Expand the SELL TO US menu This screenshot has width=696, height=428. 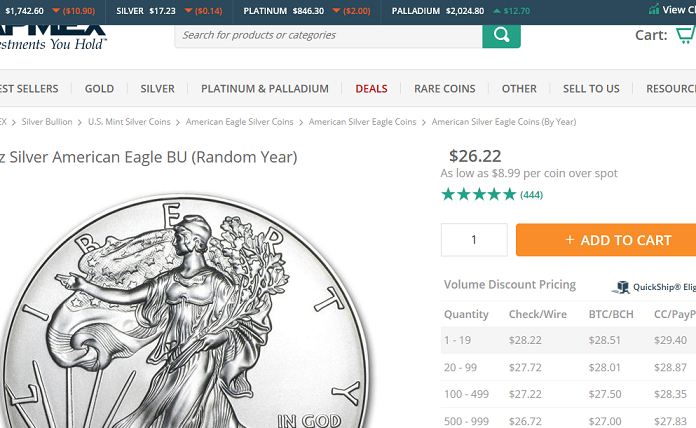click(x=591, y=89)
